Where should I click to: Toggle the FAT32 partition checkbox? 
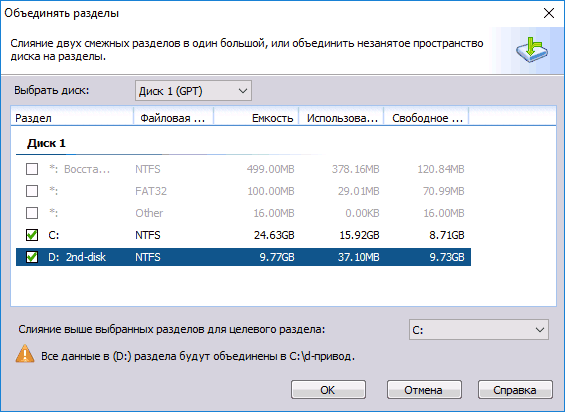pos(32,191)
